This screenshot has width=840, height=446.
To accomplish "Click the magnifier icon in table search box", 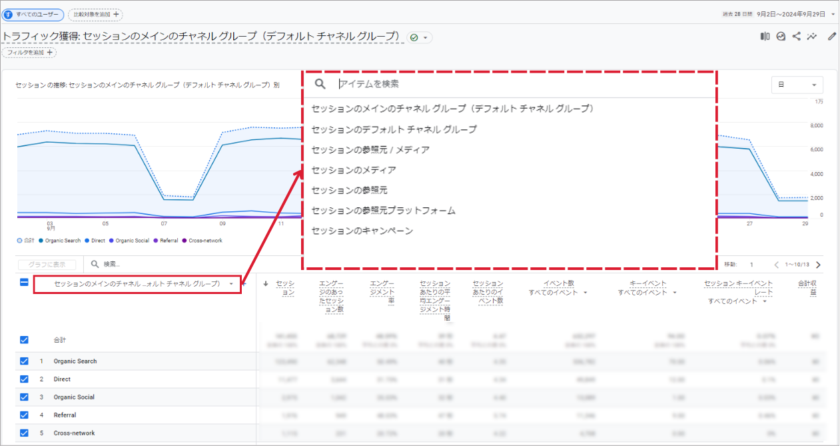I will coord(95,264).
